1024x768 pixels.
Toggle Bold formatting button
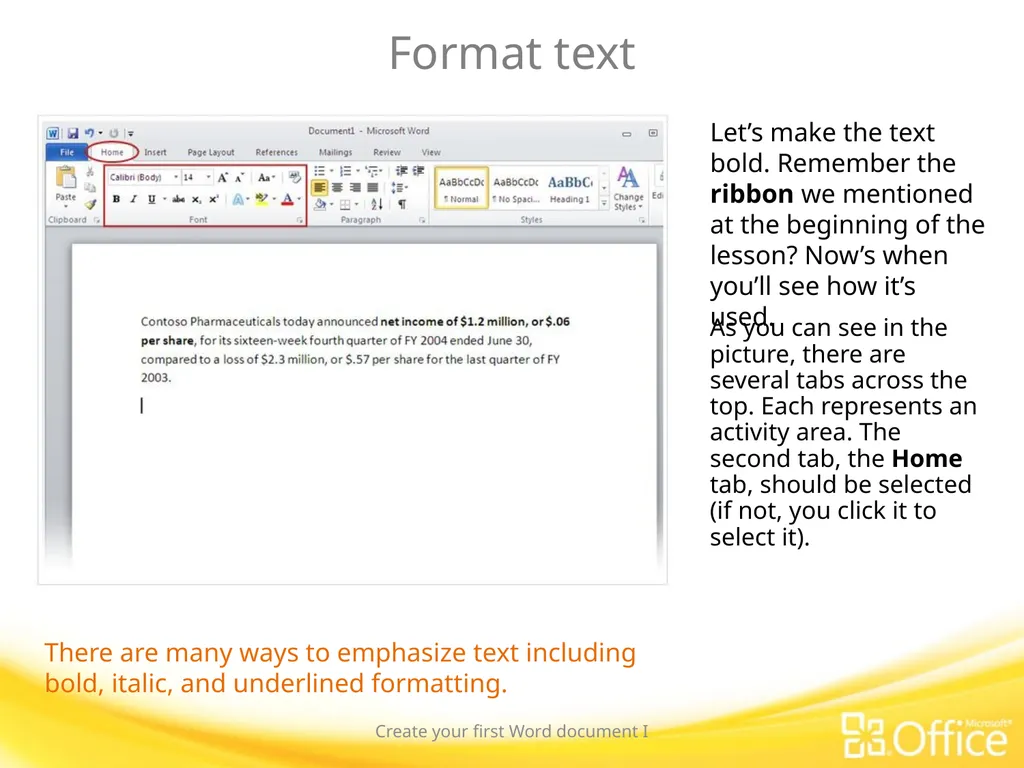[x=116, y=199]
